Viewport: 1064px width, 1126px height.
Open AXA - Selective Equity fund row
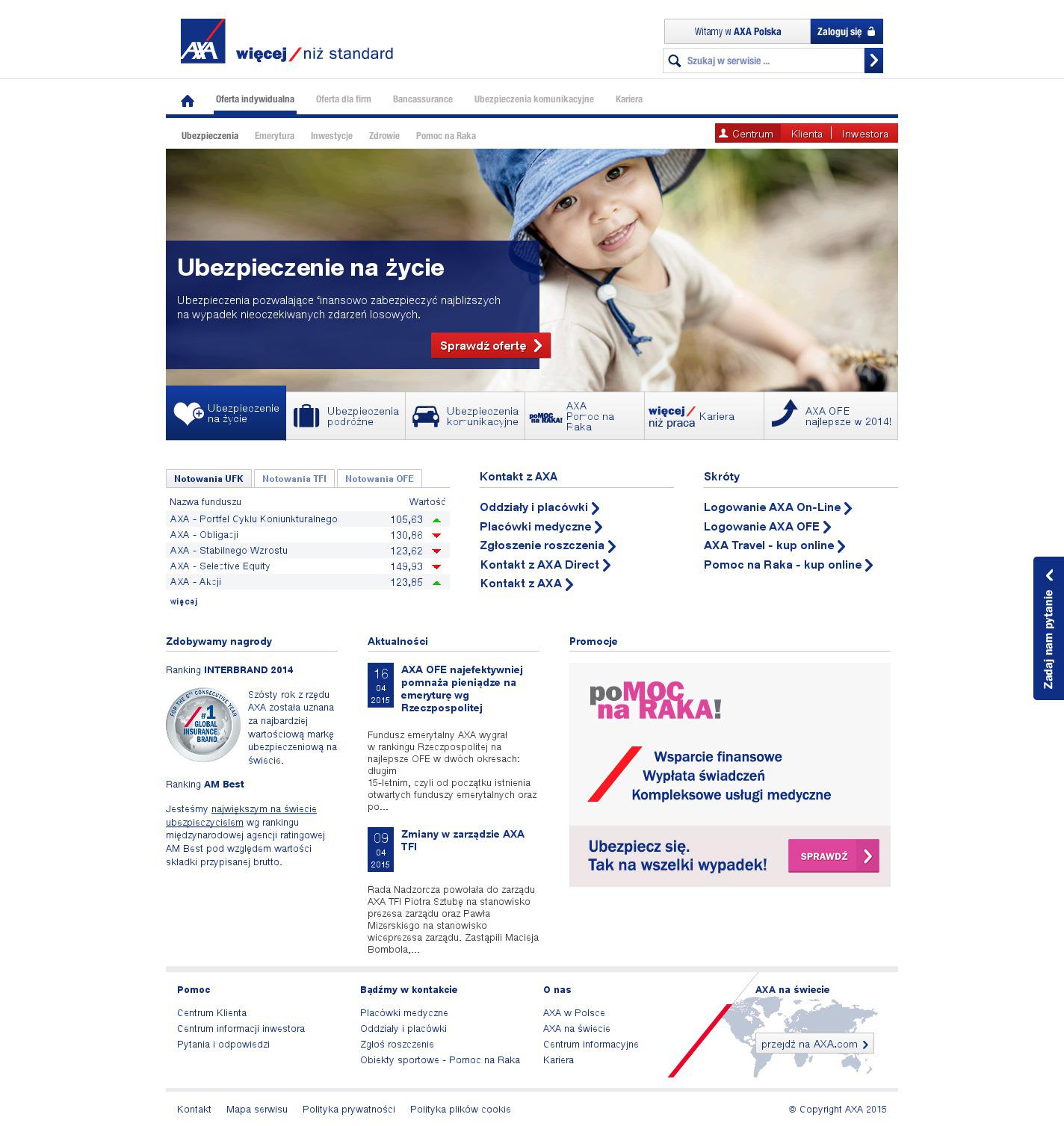(308, 566)
